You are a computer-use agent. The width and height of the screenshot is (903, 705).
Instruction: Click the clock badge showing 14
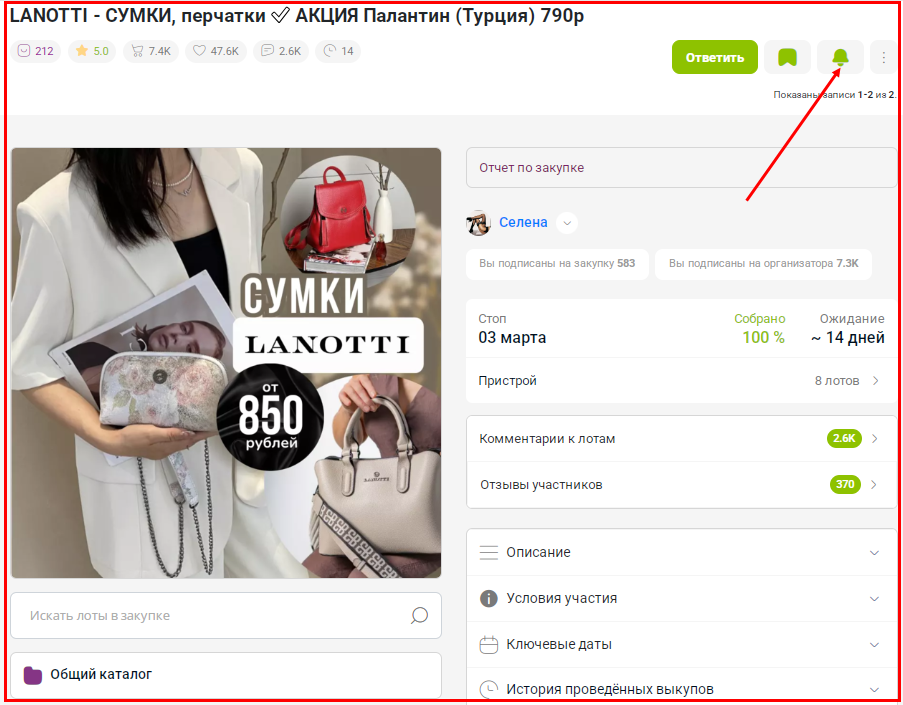[x=338, y=51]
